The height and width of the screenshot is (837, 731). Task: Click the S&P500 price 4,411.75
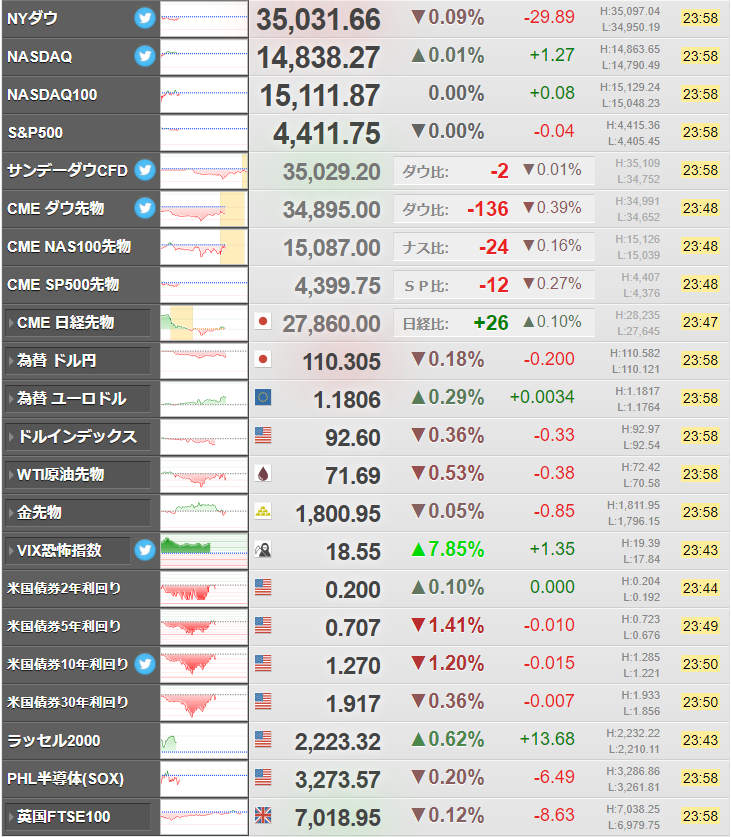coord(327,133)
